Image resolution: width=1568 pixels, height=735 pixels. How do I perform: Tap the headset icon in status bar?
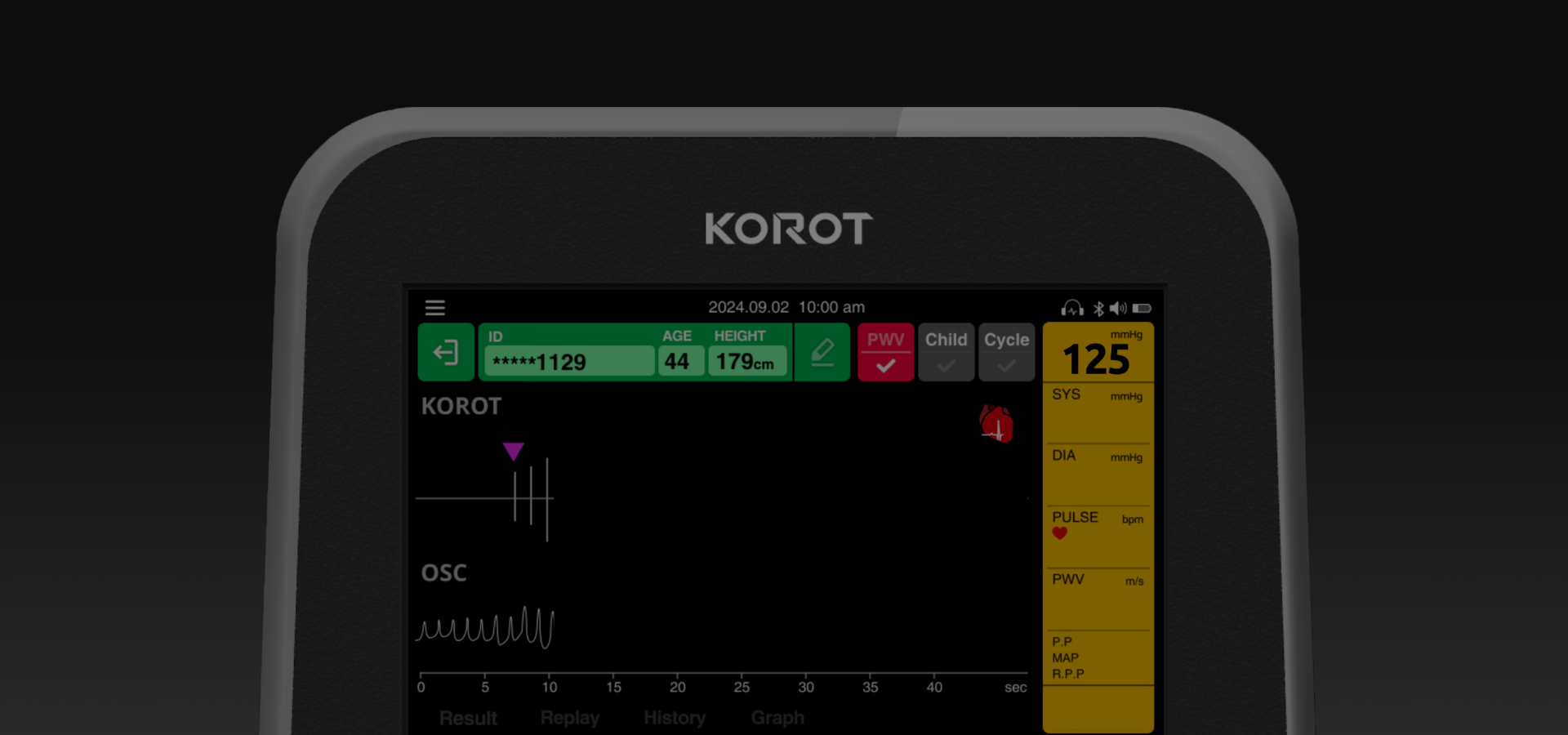[x=1072, y=308]
